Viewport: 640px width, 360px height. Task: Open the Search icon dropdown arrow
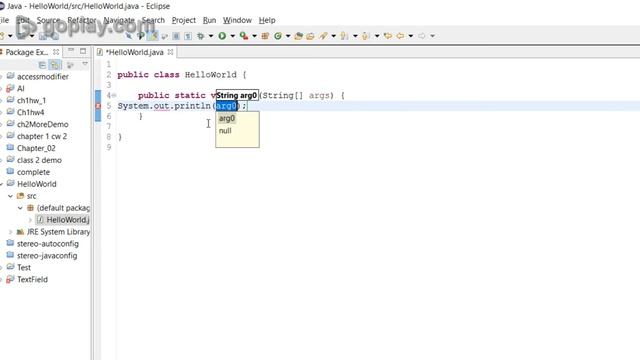point(333,36)
